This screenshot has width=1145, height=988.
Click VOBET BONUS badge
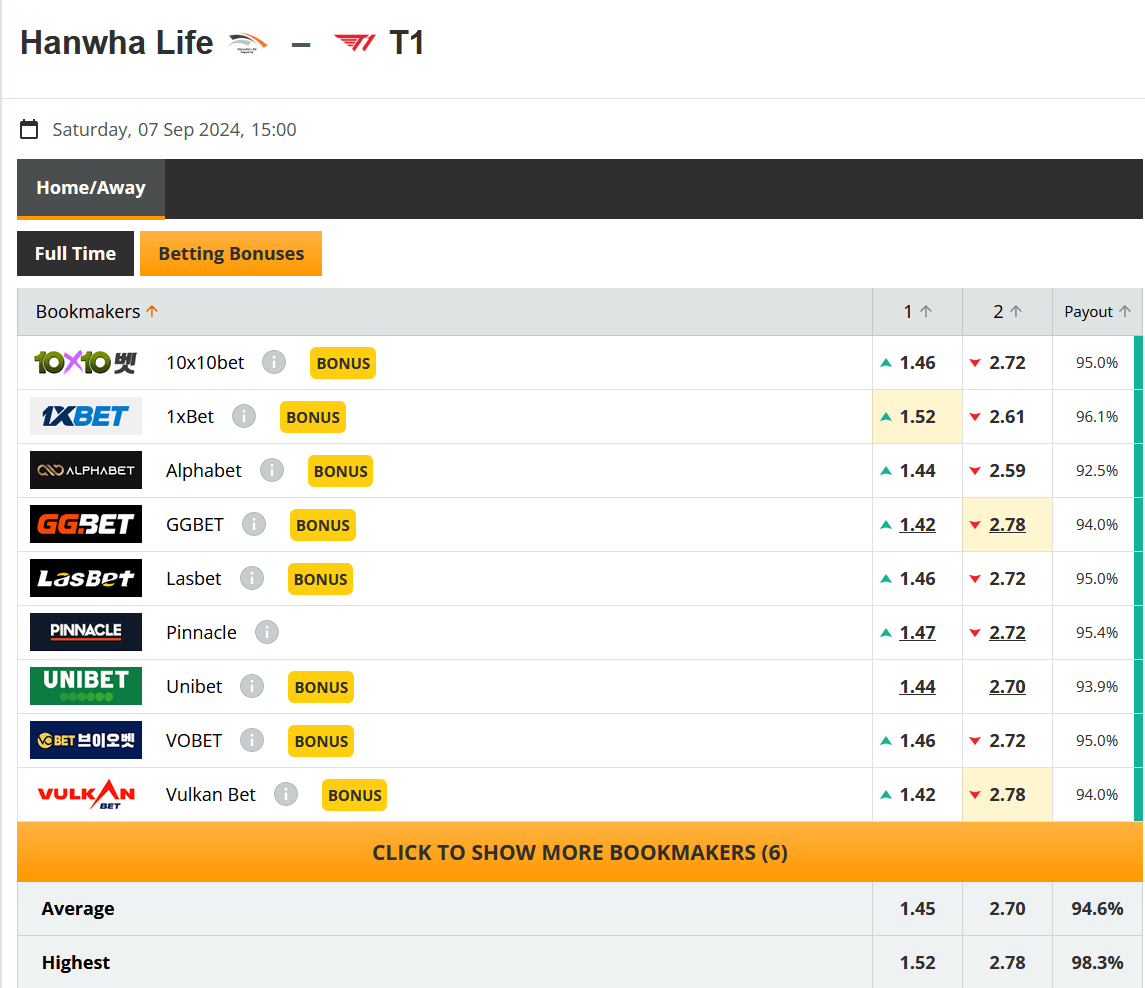coord(321,741)
